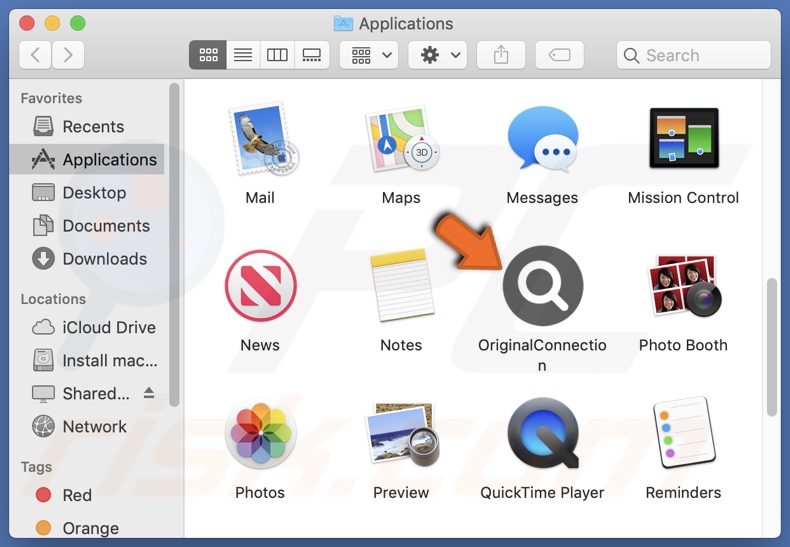Eject the Shared... volume
This screenshot has height=547, width=790.
point(149,393)
